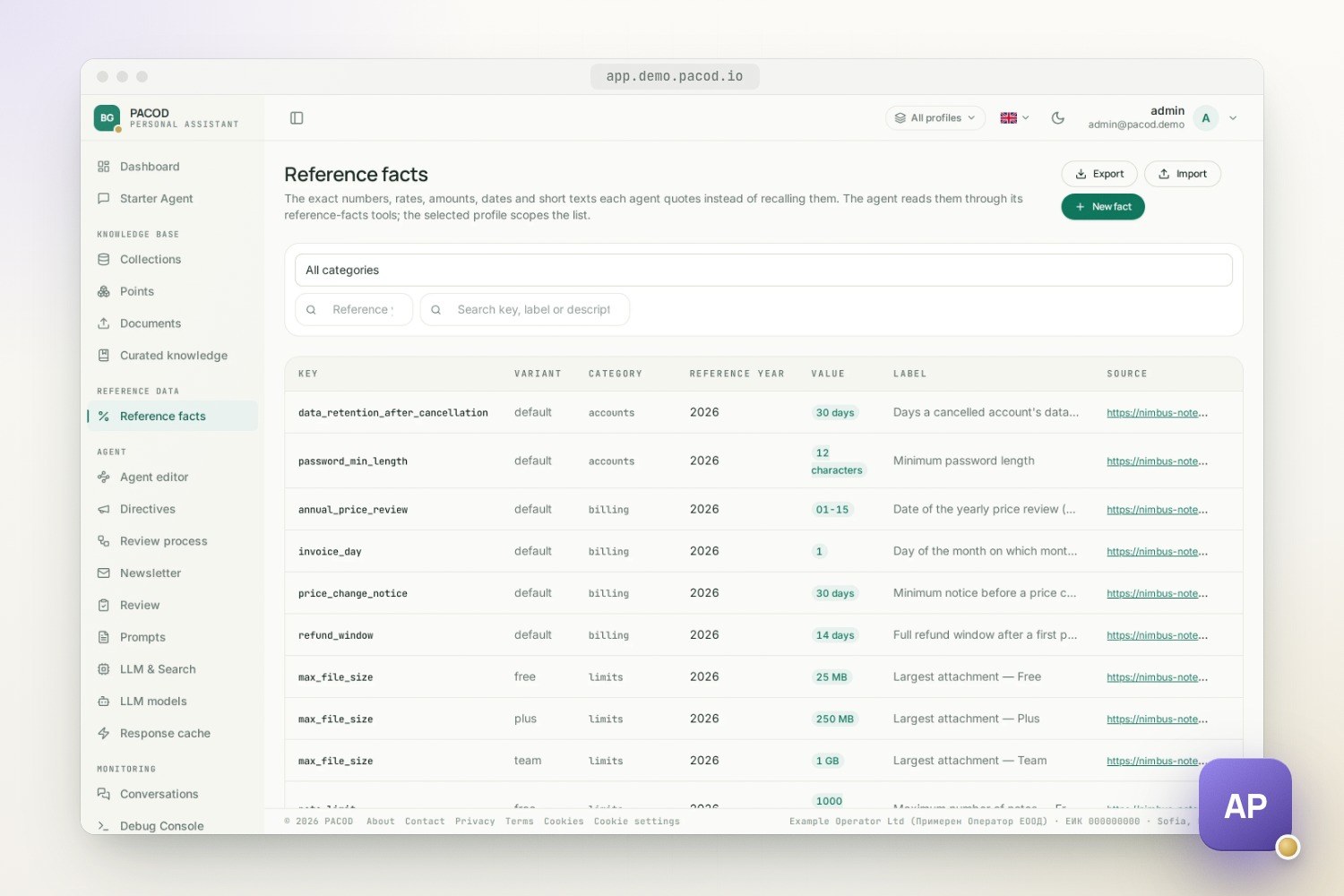Click the Search key, label or description field
The height and width of the screenshot is (896, 1344).
pos(525,309)
